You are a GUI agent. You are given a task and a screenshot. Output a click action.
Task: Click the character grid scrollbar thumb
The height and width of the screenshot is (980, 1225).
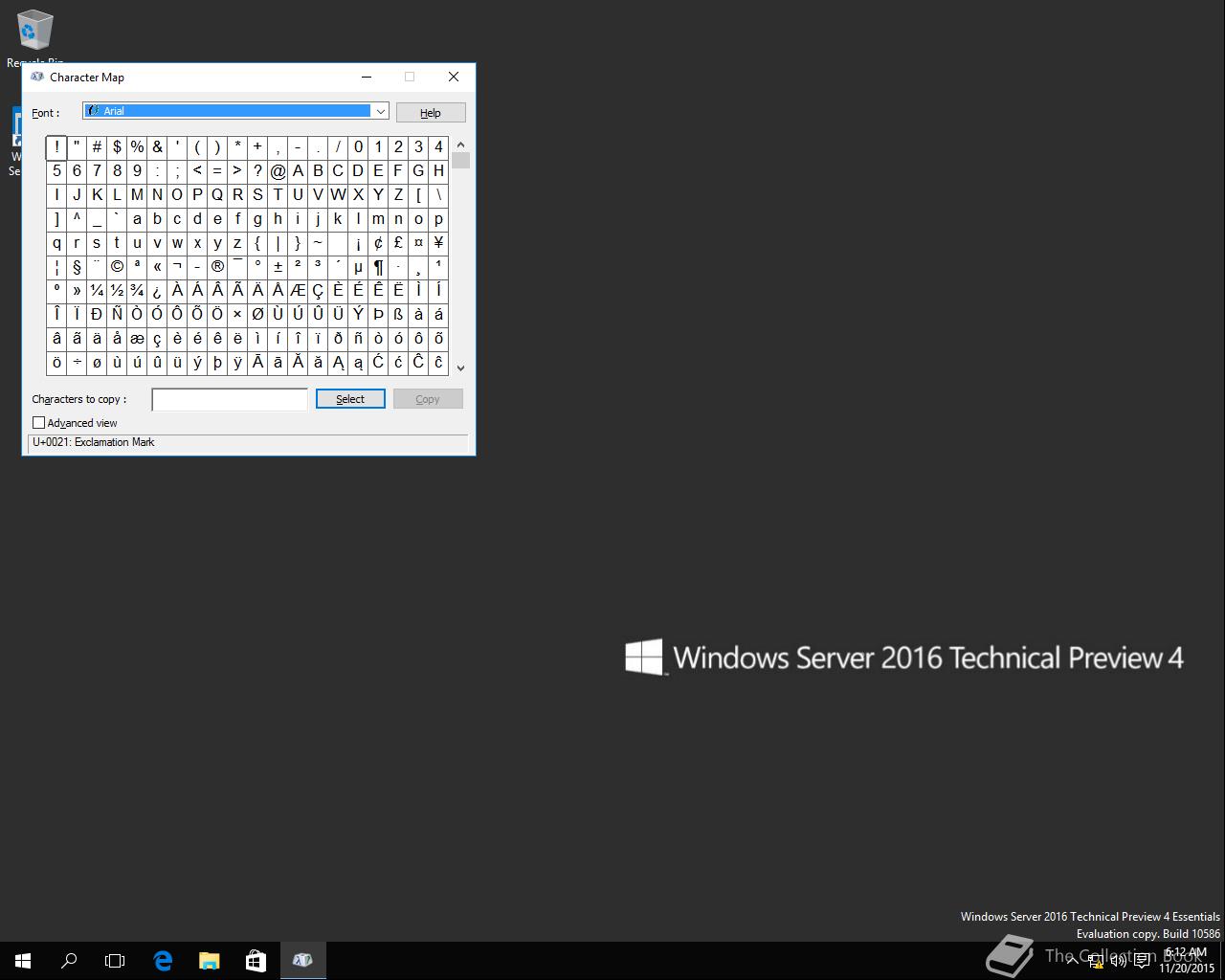pyautogui.click(x=461, y=160)
